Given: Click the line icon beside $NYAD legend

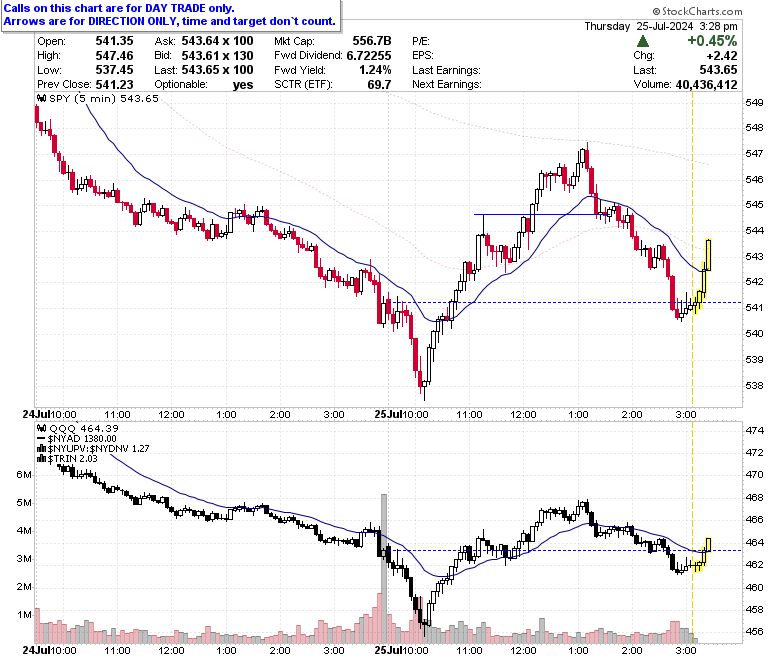Looking at the screenshot, I should [41, 439].
